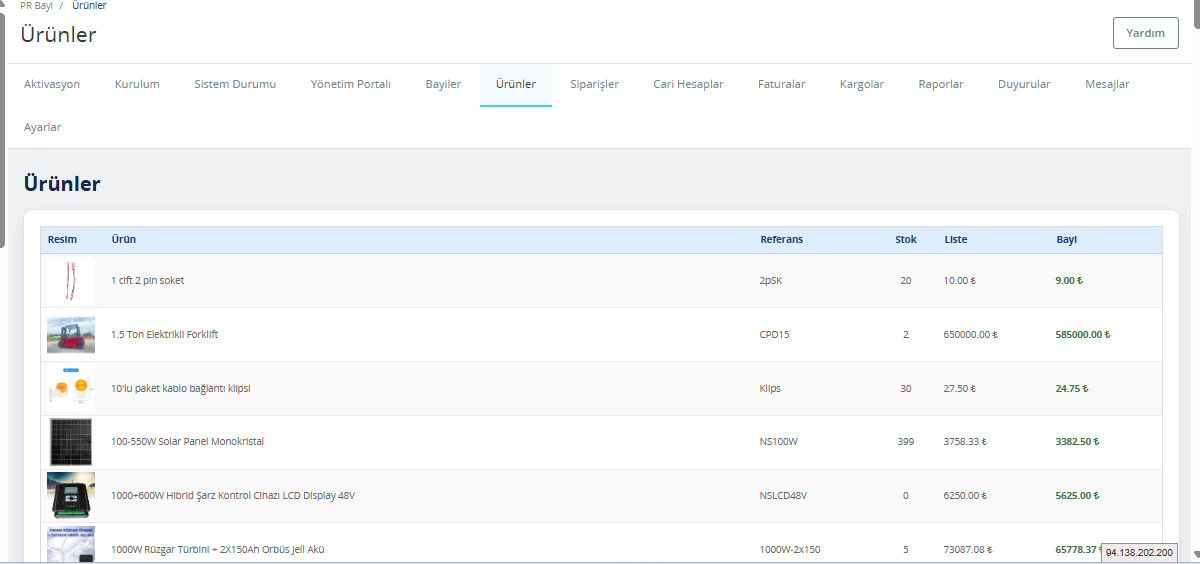
Task: Click reference code CPD15
Action: tap(775, 335)
